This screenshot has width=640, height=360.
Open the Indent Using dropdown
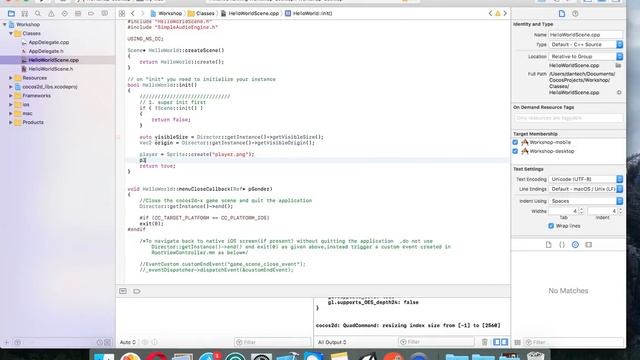point(586,201)
